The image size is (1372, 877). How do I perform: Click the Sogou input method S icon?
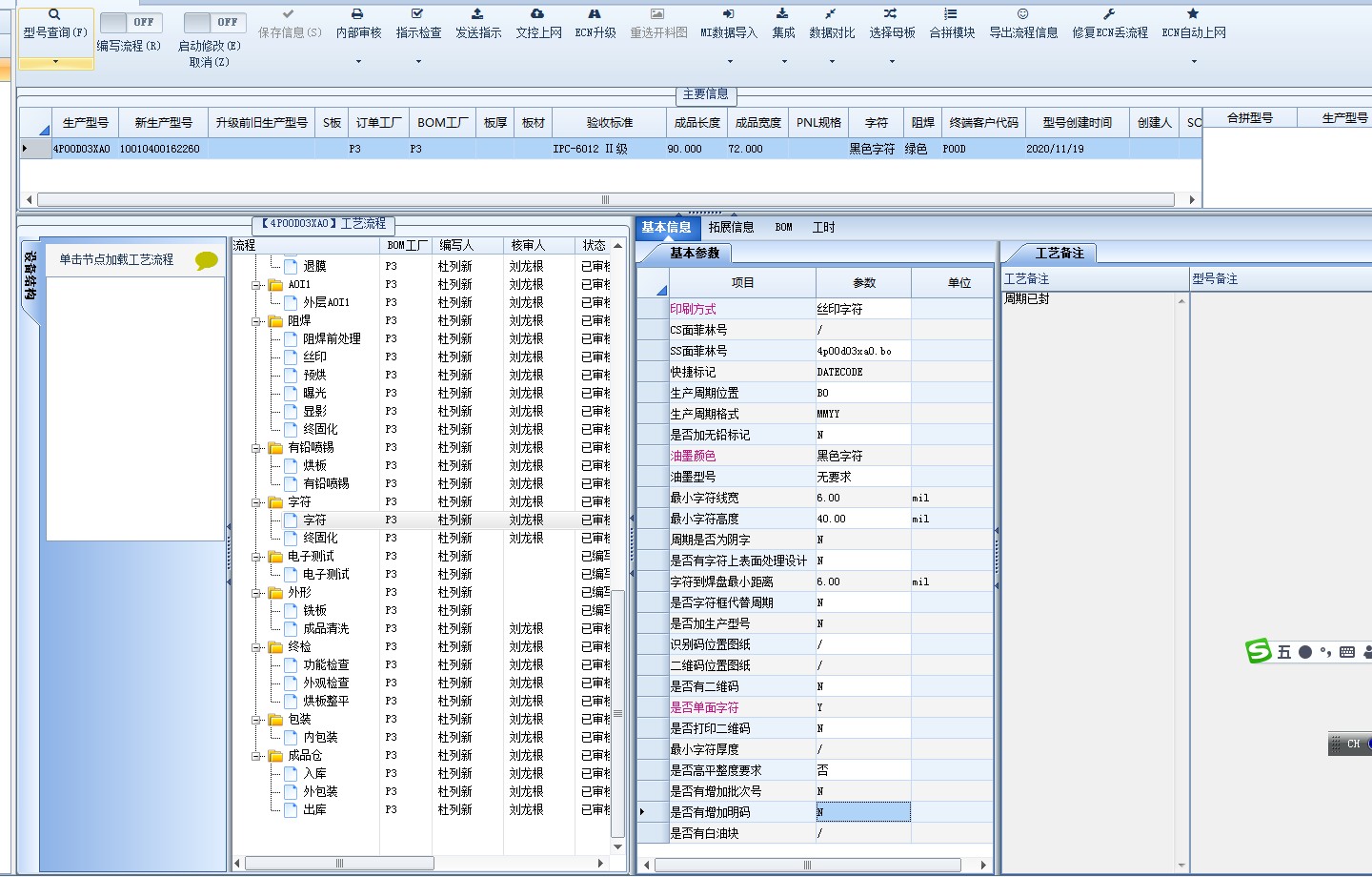[x=1259, y=651]
